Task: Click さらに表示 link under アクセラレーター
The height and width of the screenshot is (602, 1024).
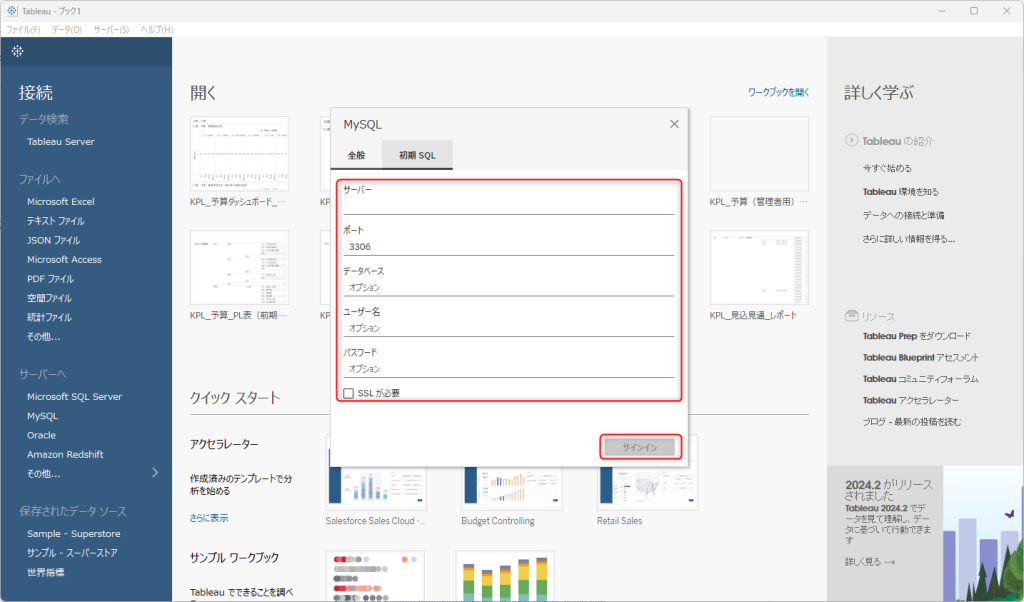Action: tap(209, 518)
